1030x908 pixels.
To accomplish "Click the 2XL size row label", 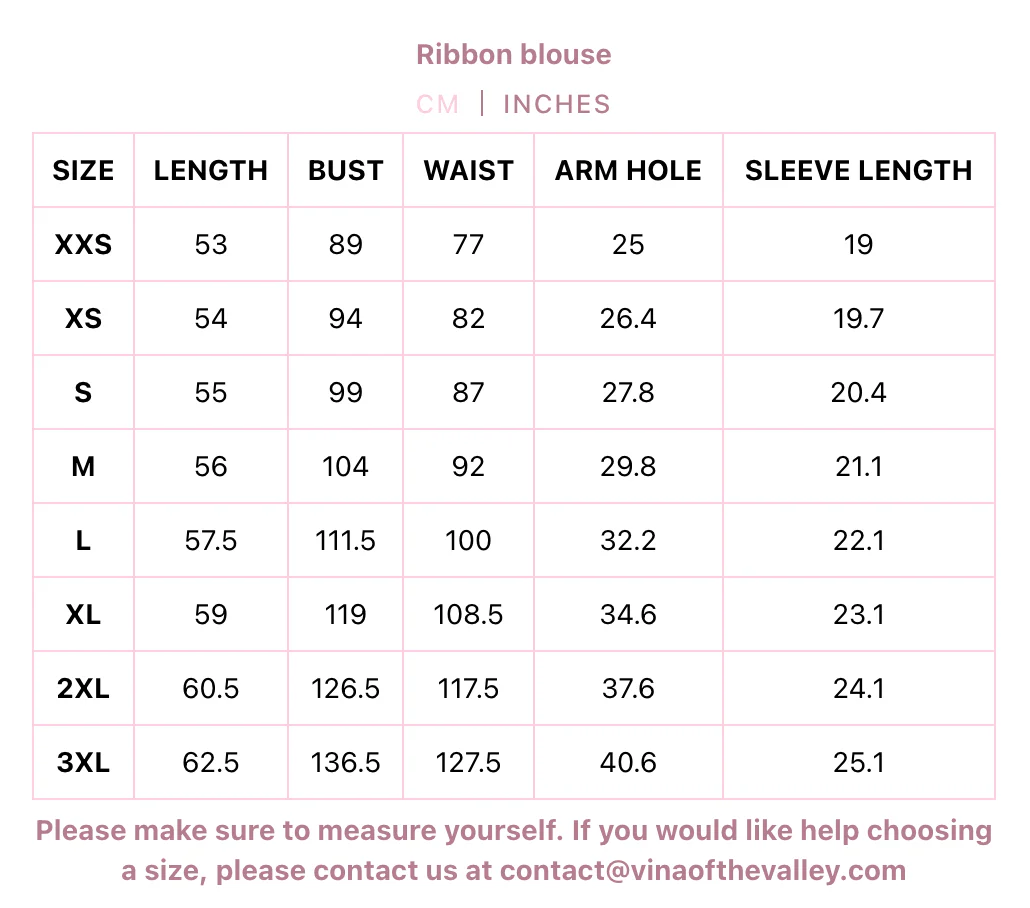I will pos(83,688).
